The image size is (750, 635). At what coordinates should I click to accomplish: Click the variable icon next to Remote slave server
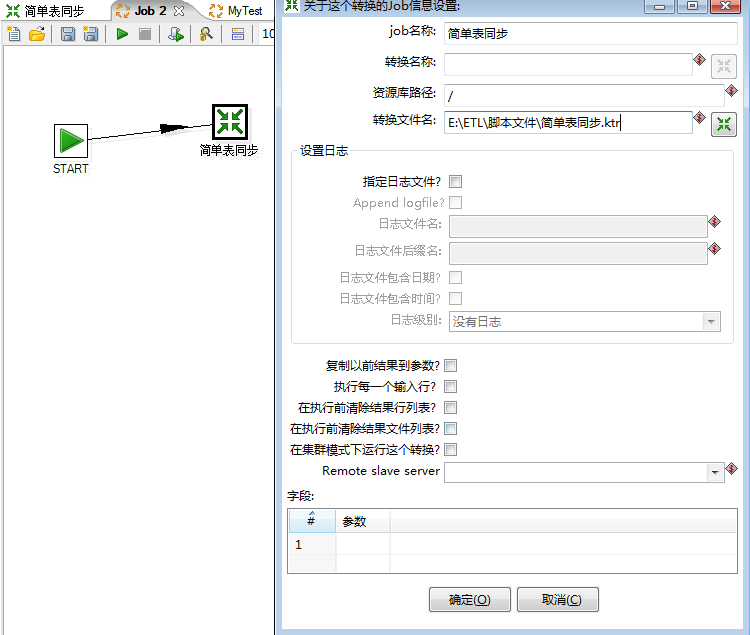tap(731, 469)
